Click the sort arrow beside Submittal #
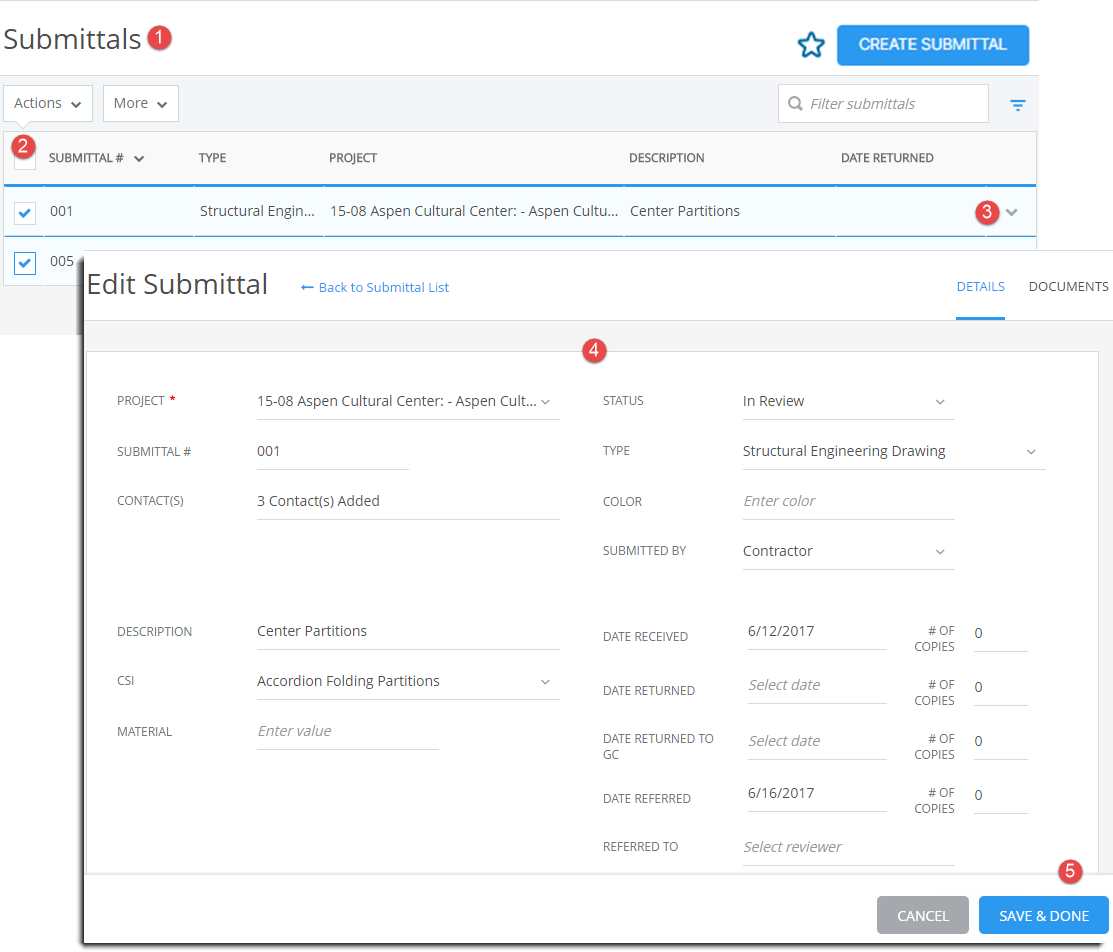This screenshot has height=952, width=1113. pos(139,158)
